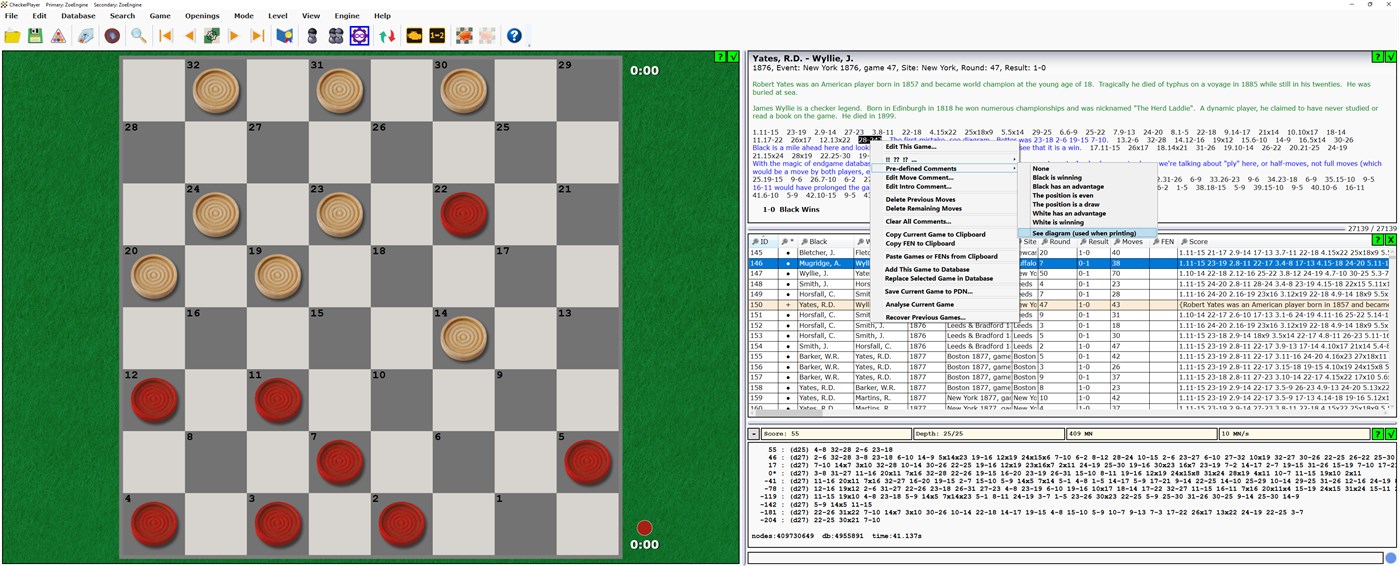Open the Engine menu

(347, 16)
